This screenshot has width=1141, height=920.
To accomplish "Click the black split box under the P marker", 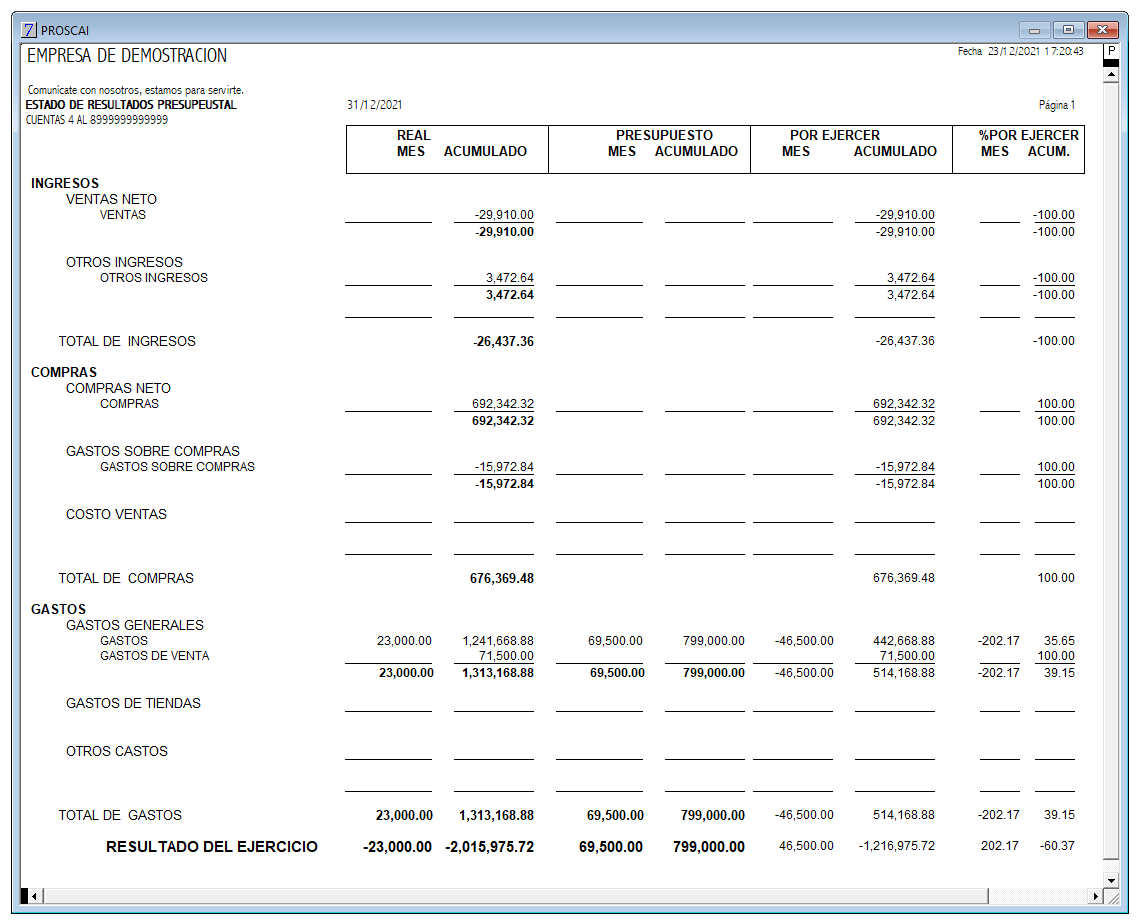I will click(1111, 63).
